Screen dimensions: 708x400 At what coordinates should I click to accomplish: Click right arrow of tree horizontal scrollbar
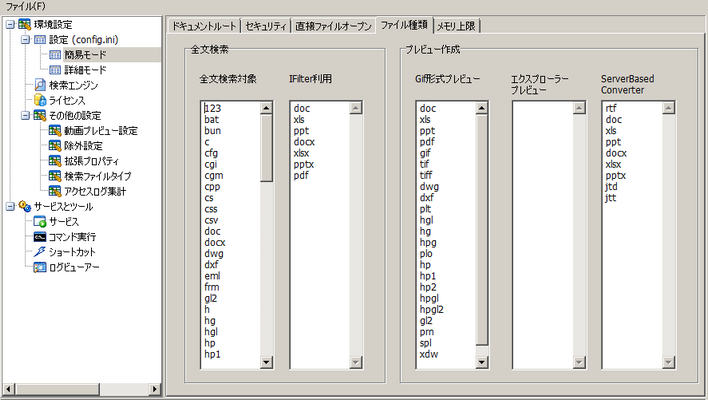point(155,389)
